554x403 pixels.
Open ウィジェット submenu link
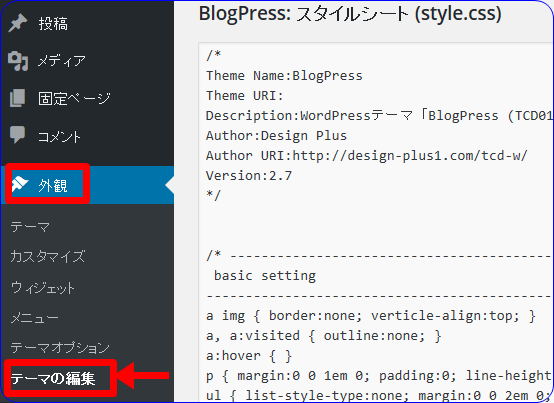tap(42, 288)
